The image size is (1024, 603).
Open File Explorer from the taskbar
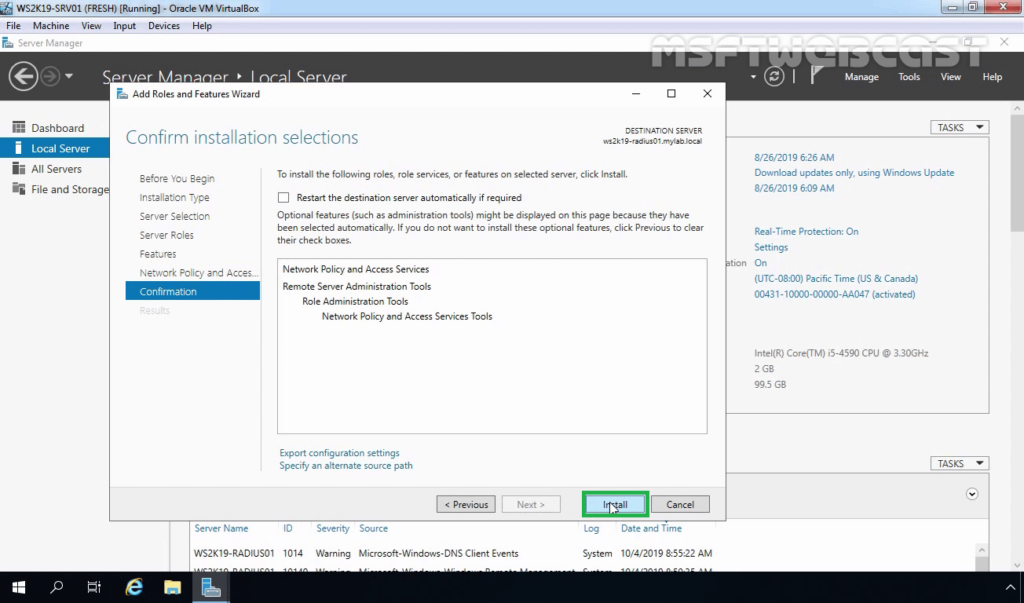coord(172,587)
